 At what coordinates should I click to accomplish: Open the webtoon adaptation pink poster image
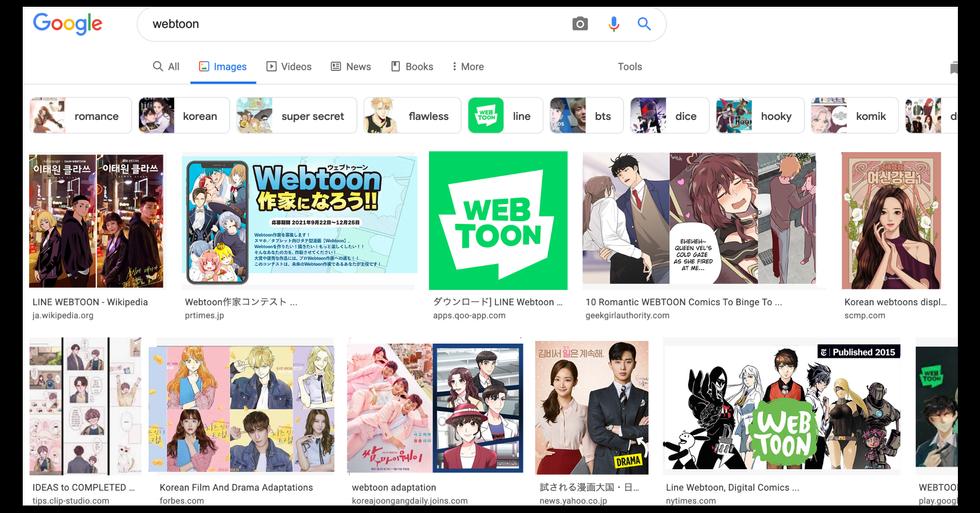435,407
